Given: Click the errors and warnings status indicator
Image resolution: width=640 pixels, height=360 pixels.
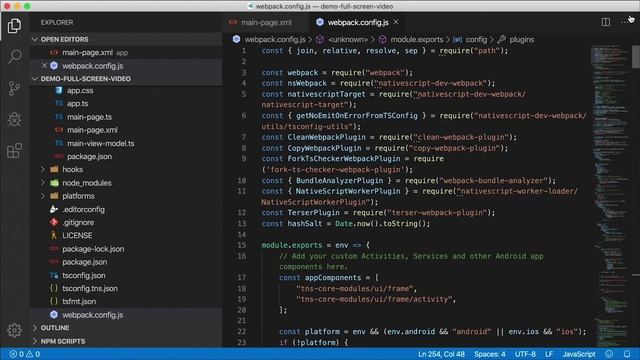Looking at the screenshot, I should 24,354.
